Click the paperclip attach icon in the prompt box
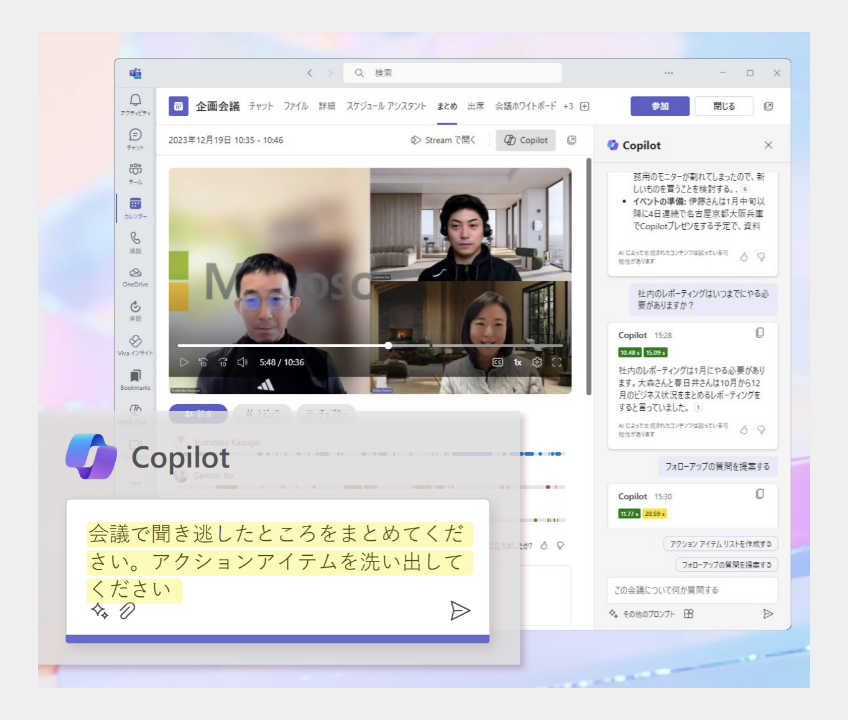Screen dimensions: 848x720 [x=127, y=611]
